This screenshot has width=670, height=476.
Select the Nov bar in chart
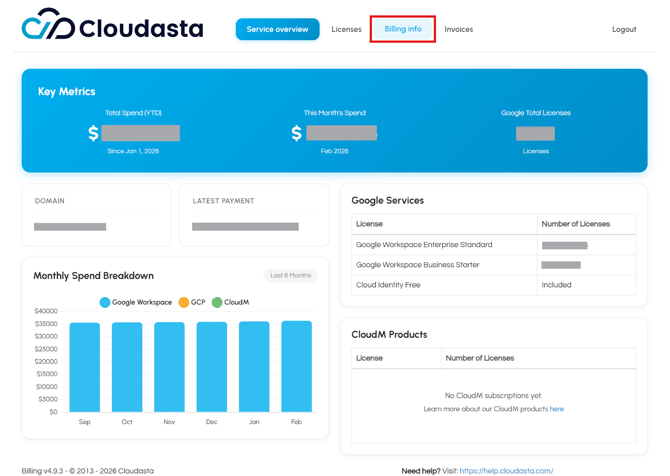pos(169,367)
